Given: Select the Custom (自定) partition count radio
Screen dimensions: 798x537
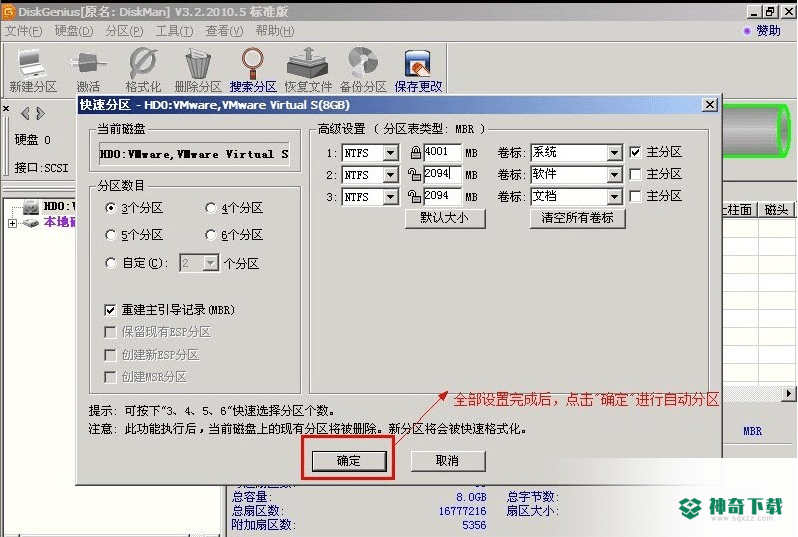Looking at the screenshot, I should click(110, 263).
